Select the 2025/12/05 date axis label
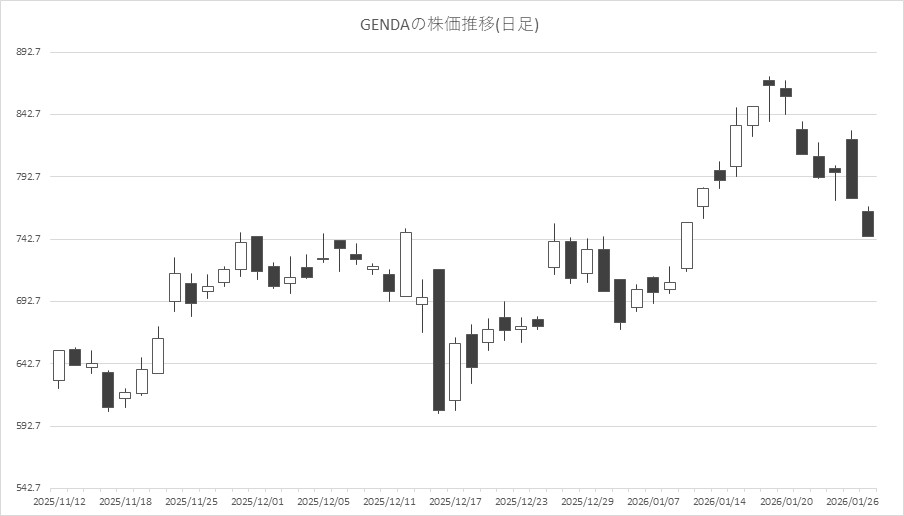Image resolution: width=904 pixels, height=516 pixels. tap(323, 501)
